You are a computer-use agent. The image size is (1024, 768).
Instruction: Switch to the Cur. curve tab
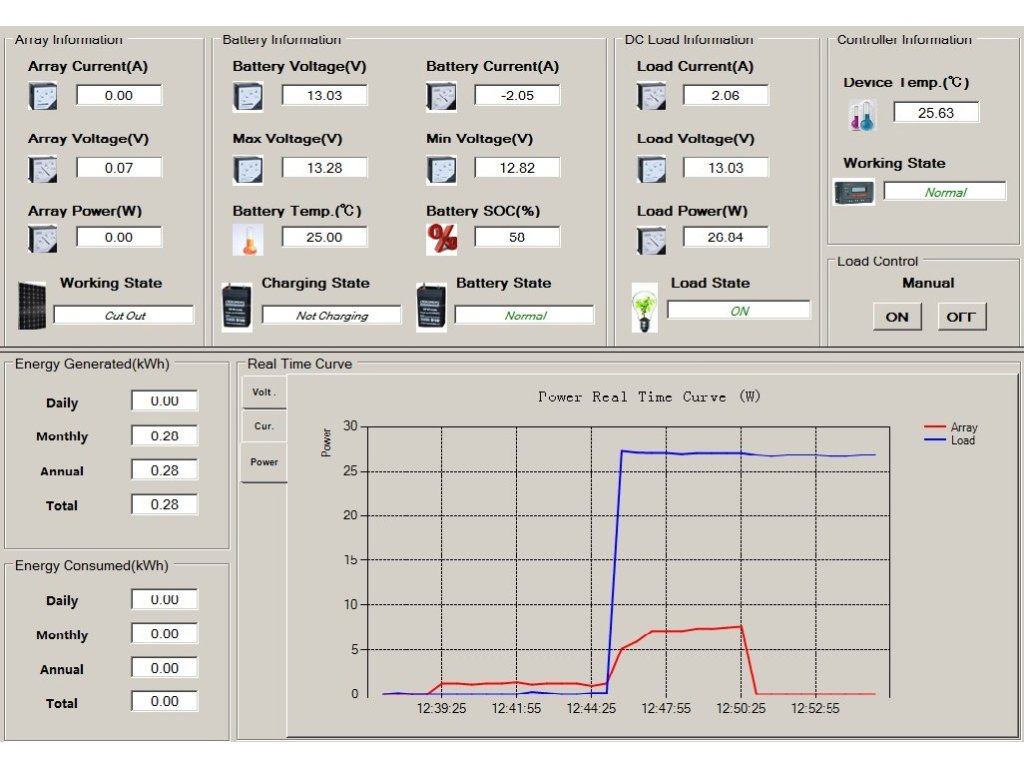click(x=264, y=426)
